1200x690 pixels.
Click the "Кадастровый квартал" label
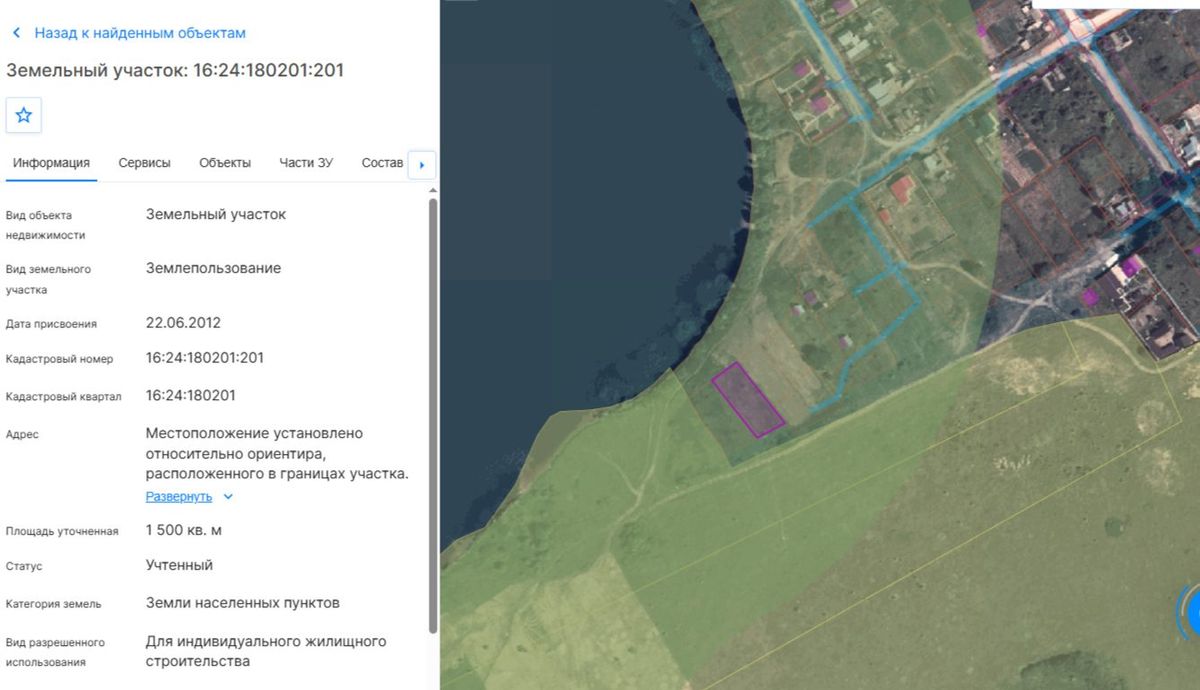tap(63, 396)
